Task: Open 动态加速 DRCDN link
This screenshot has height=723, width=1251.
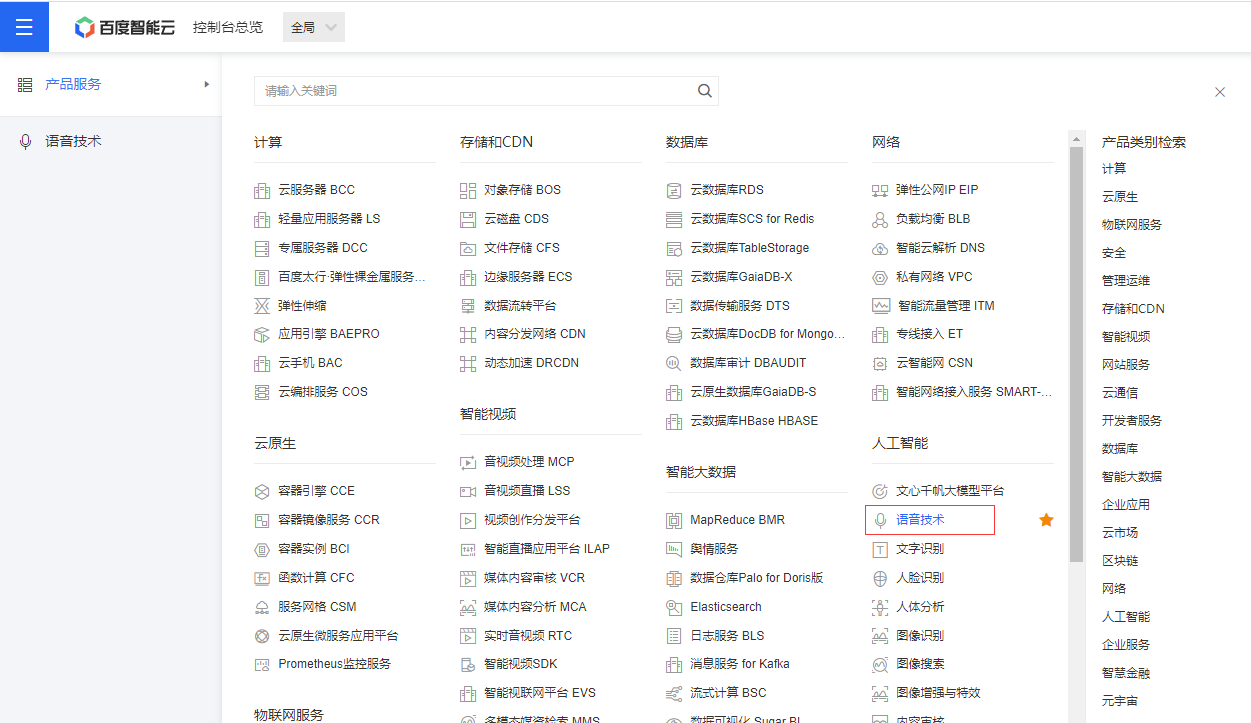Action: 531,363
